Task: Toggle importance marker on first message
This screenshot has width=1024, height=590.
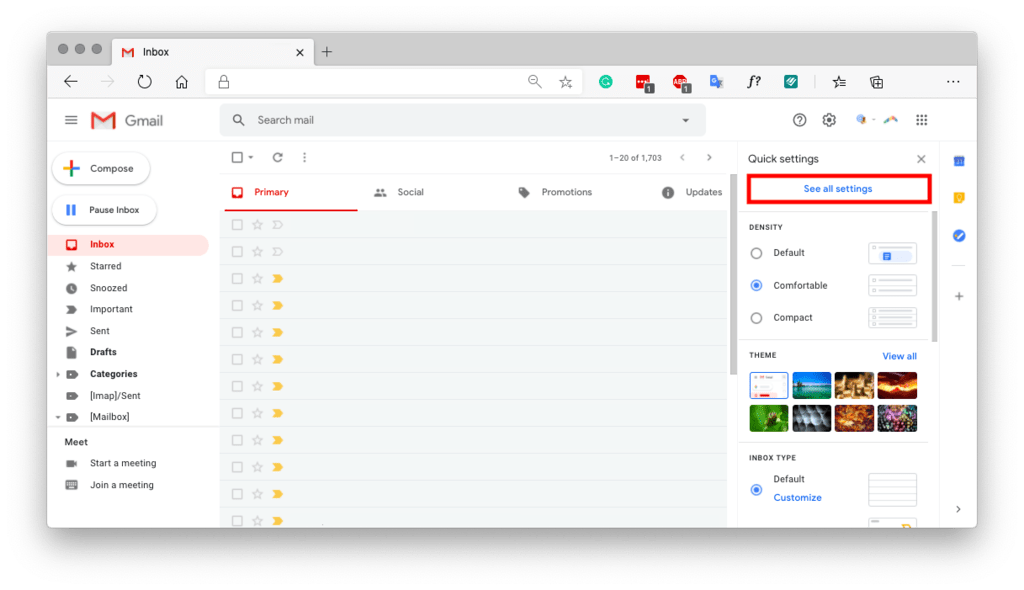Action: (278, 225)
